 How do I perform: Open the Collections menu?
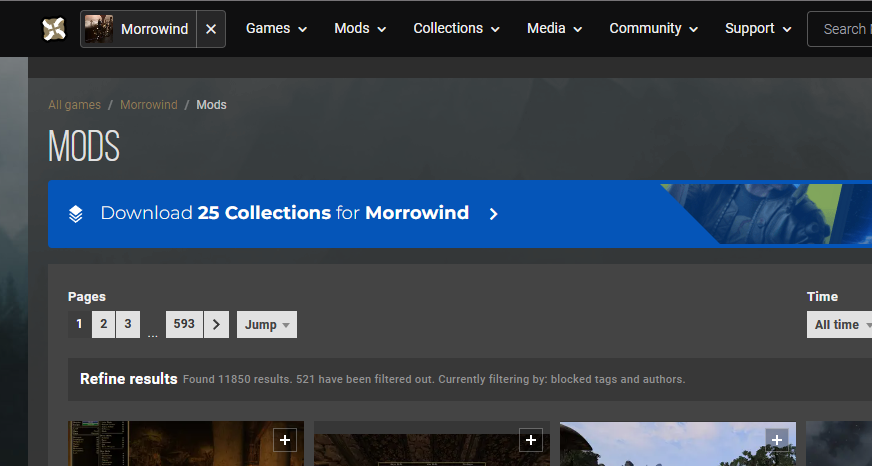[x=456, y=28]
